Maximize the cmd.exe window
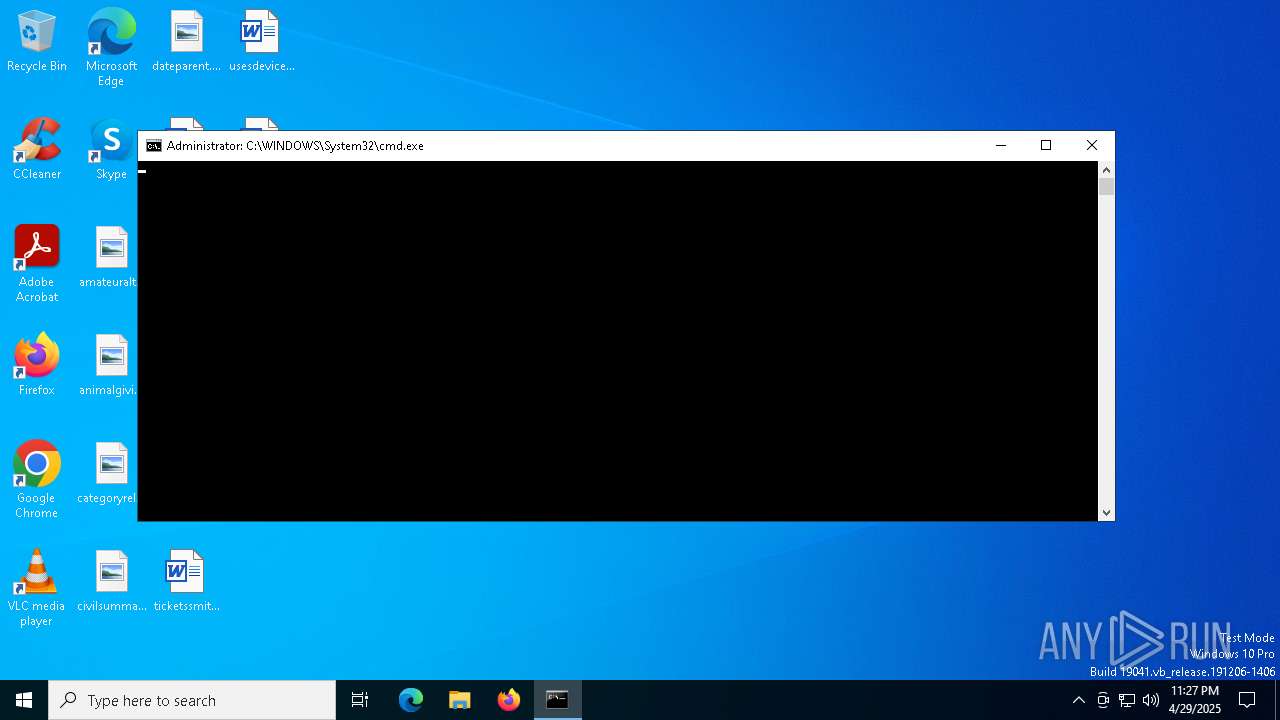The image size is (1280, 720). point(1046,146)
